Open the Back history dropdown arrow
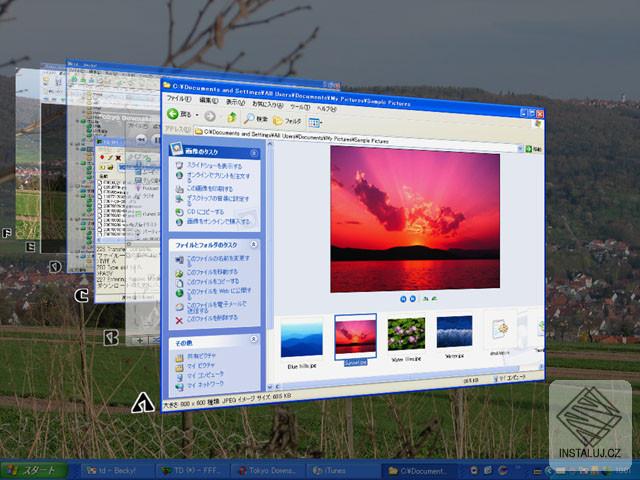Viewport: 640px width, 480px height. click(x=197, y=115)
